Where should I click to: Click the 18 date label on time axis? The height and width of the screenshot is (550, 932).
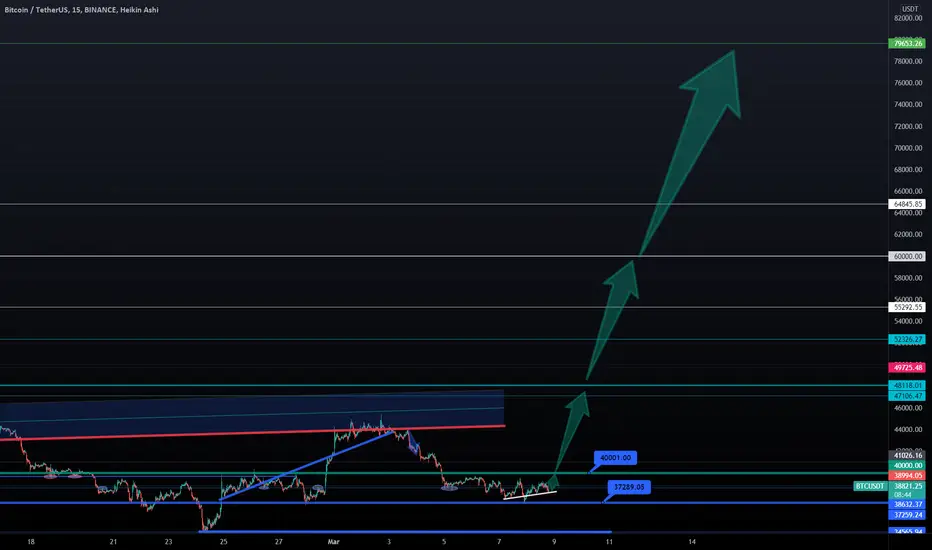(x=31, y=542)
